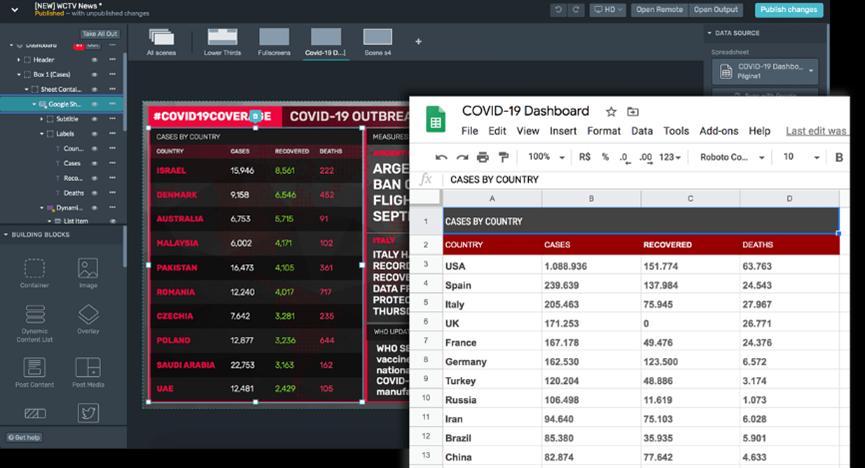Collapse the Labels layer node
The height and width of the screenshot is (468, 865).
[41, 134]
